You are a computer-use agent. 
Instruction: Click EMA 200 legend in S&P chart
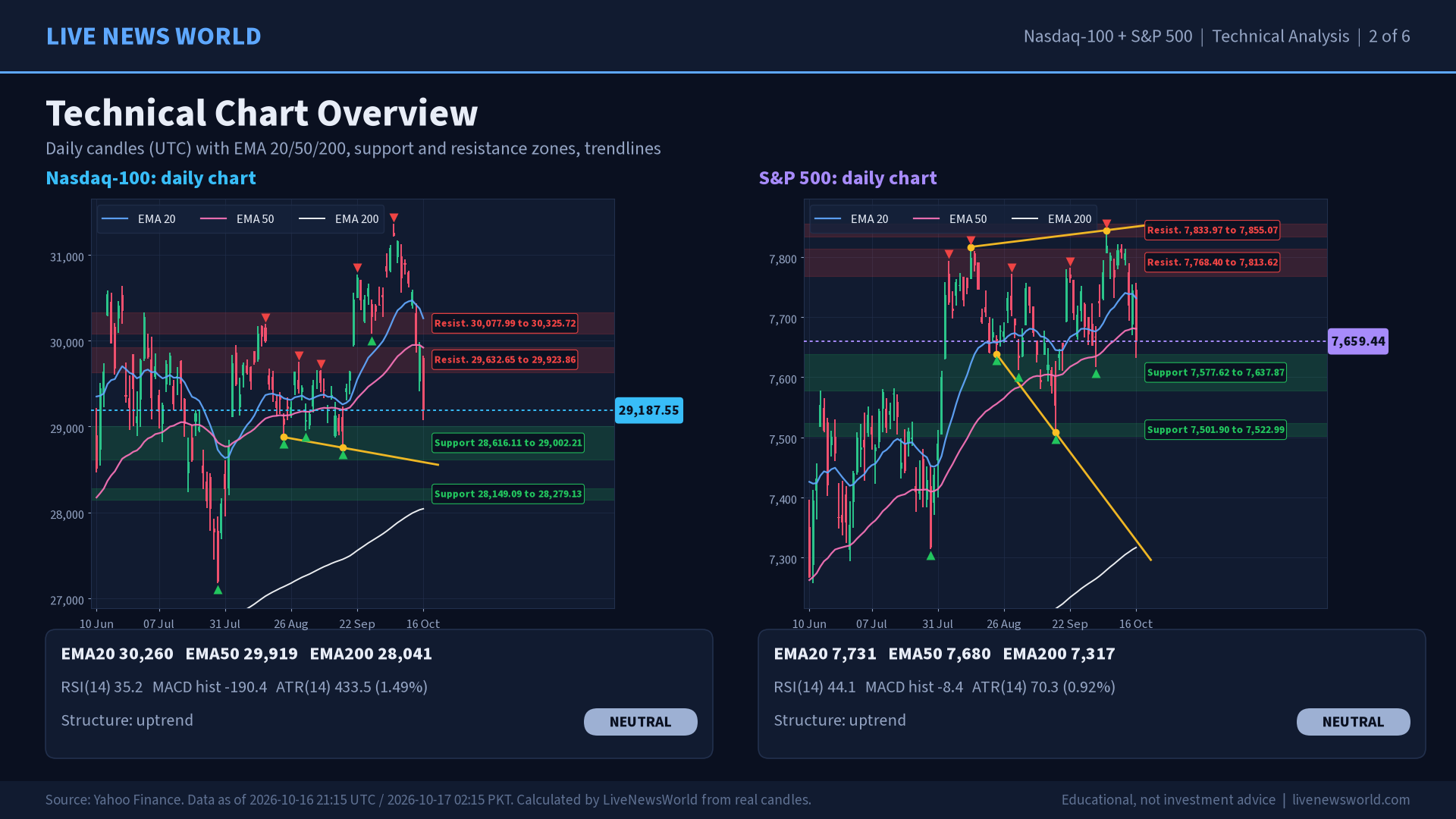[1052, 219]
